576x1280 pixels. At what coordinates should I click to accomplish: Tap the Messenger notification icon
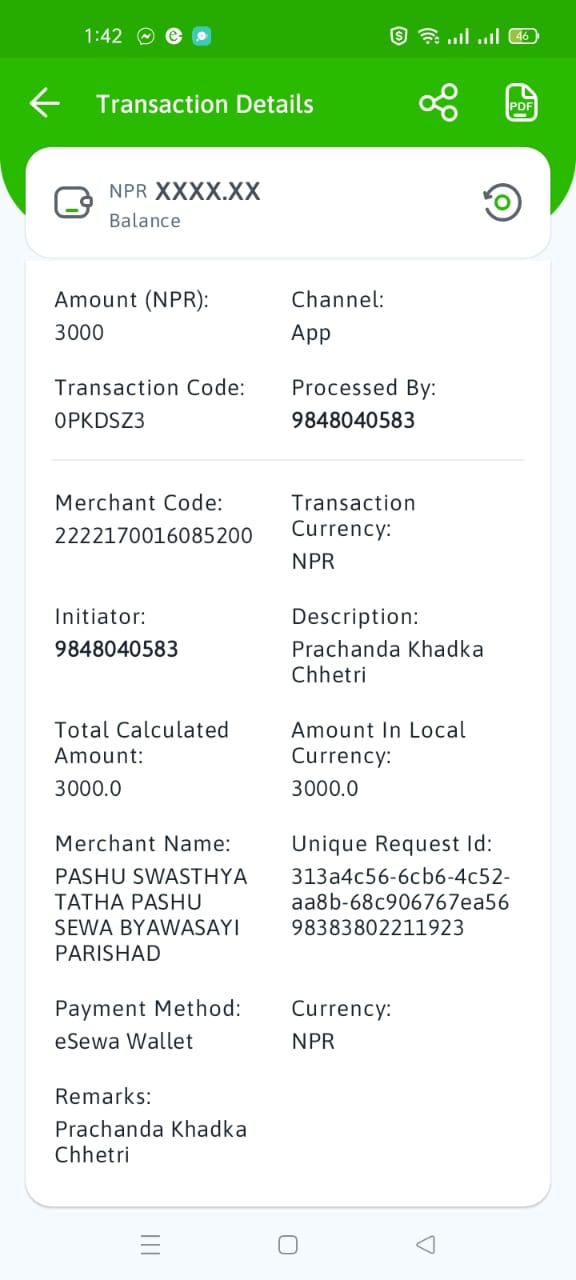(x=146, y=36)
